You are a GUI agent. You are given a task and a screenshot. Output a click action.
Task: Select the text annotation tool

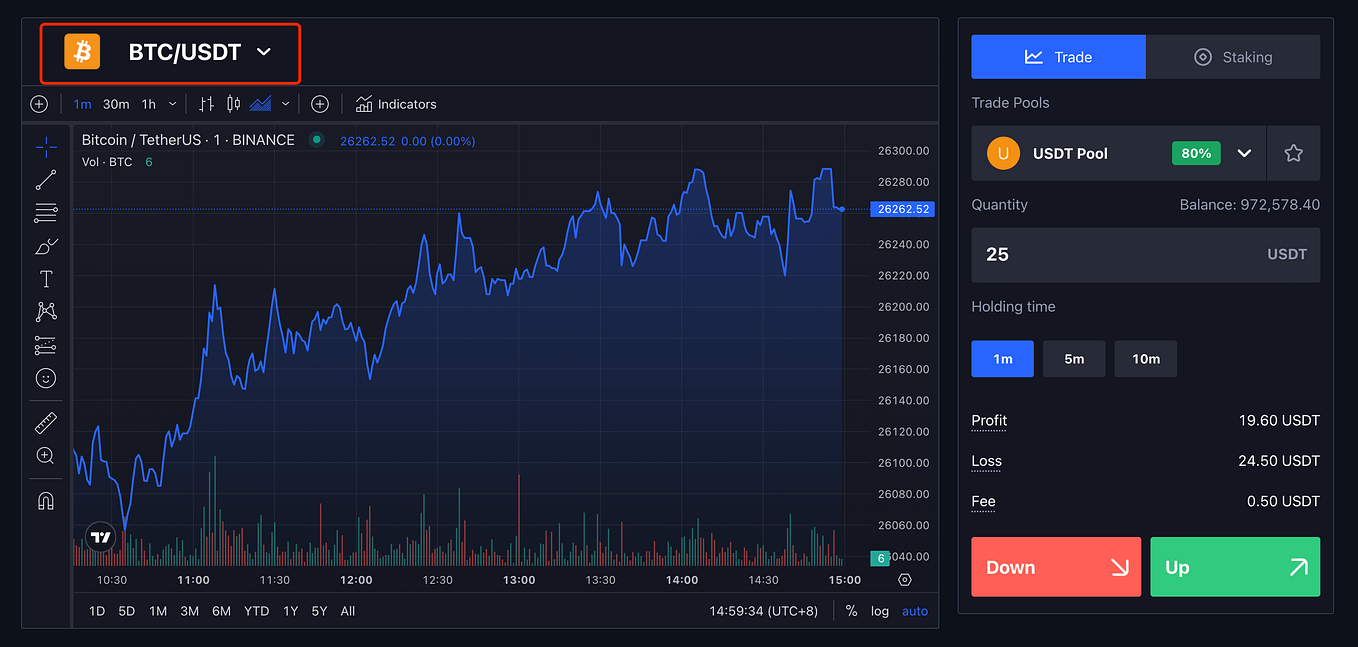coord(46,279)
